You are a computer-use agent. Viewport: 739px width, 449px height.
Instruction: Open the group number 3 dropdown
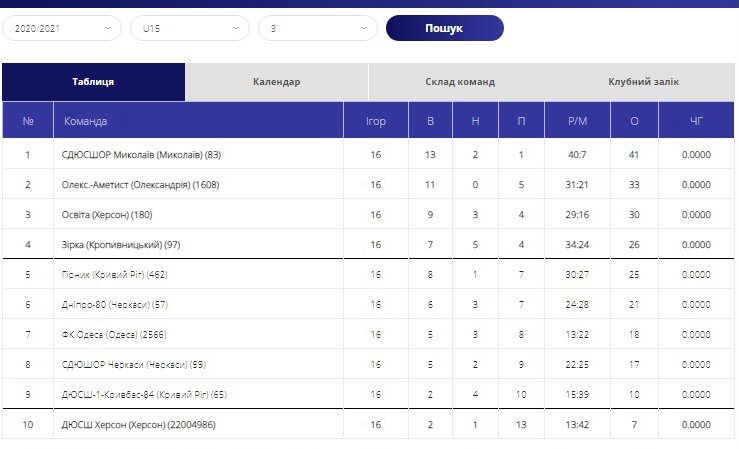point(318,28)
